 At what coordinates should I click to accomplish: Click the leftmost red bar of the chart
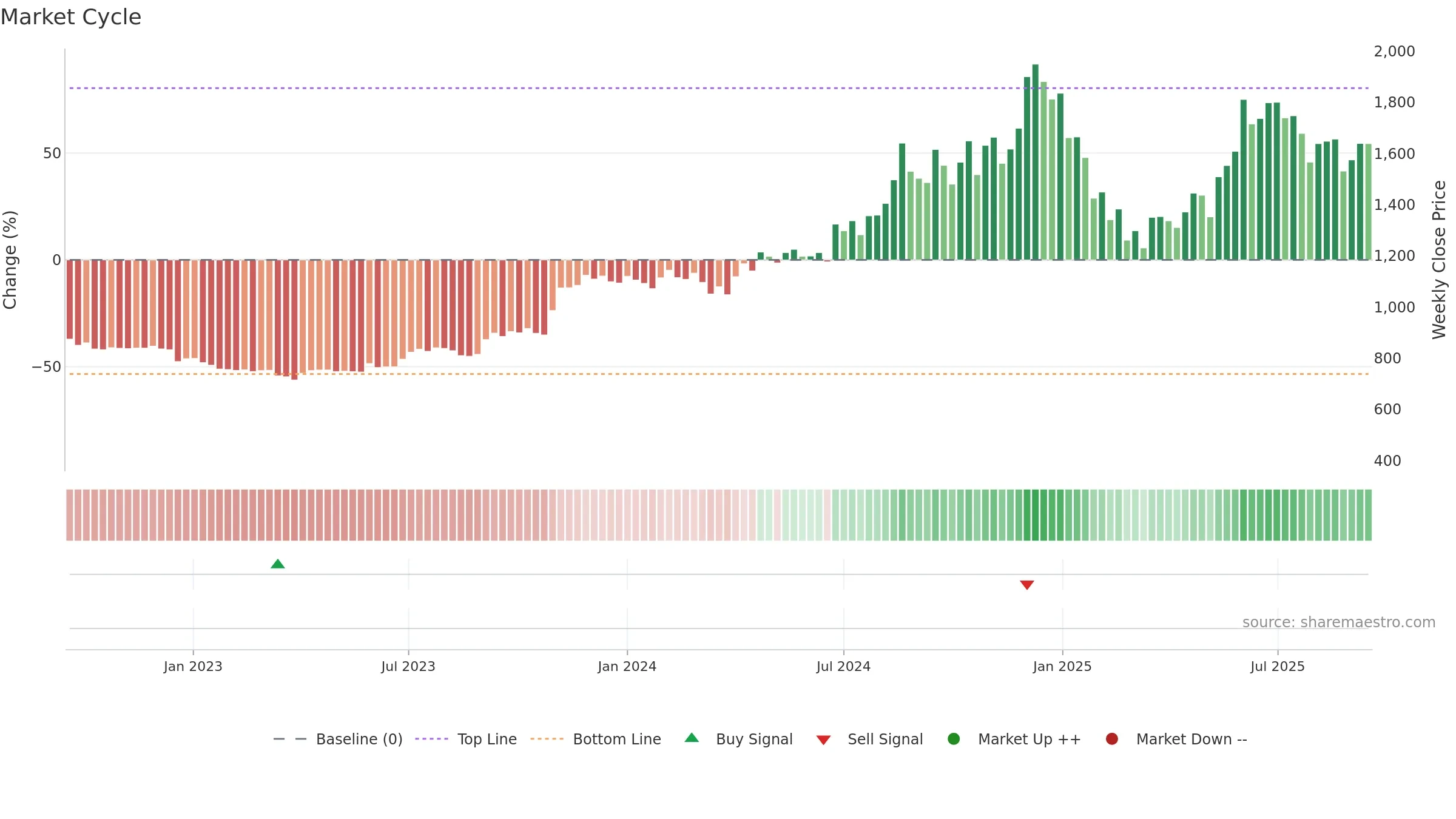pos(70,299)
